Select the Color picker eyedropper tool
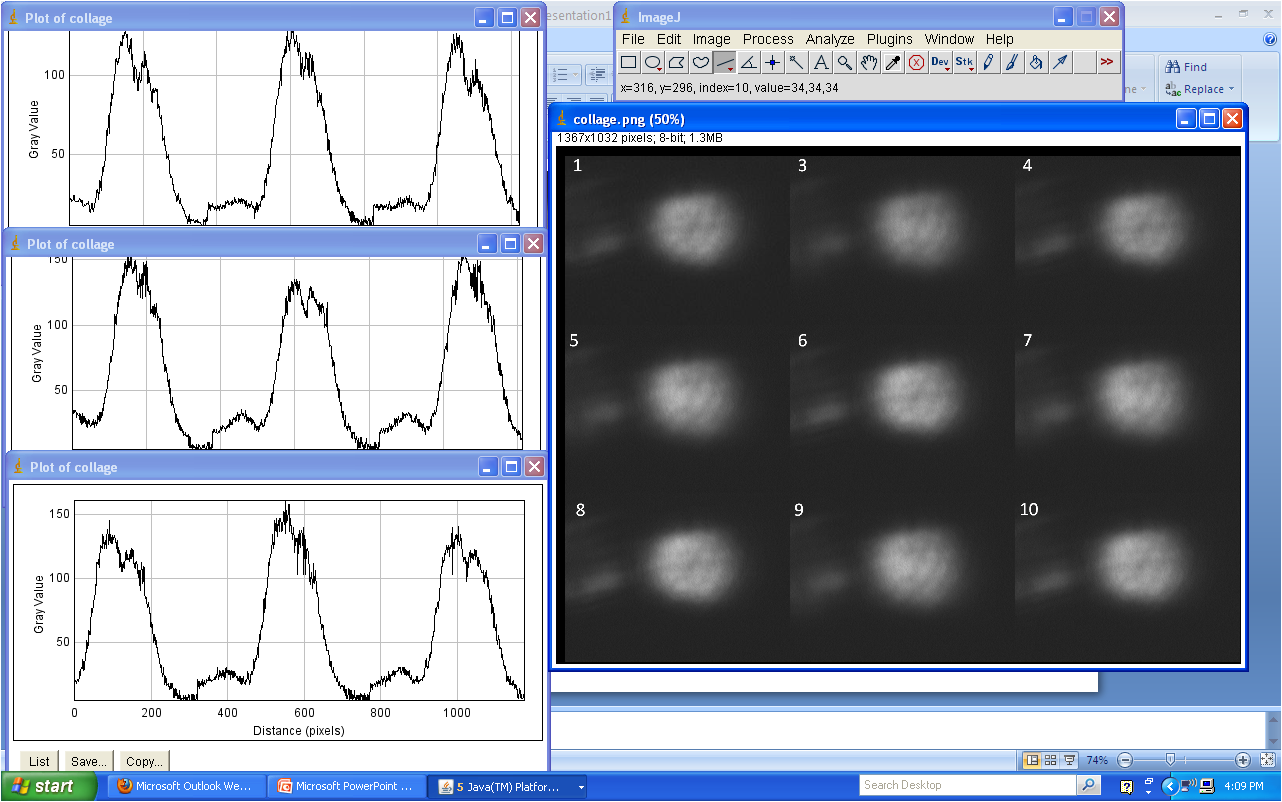 (893, 62)
